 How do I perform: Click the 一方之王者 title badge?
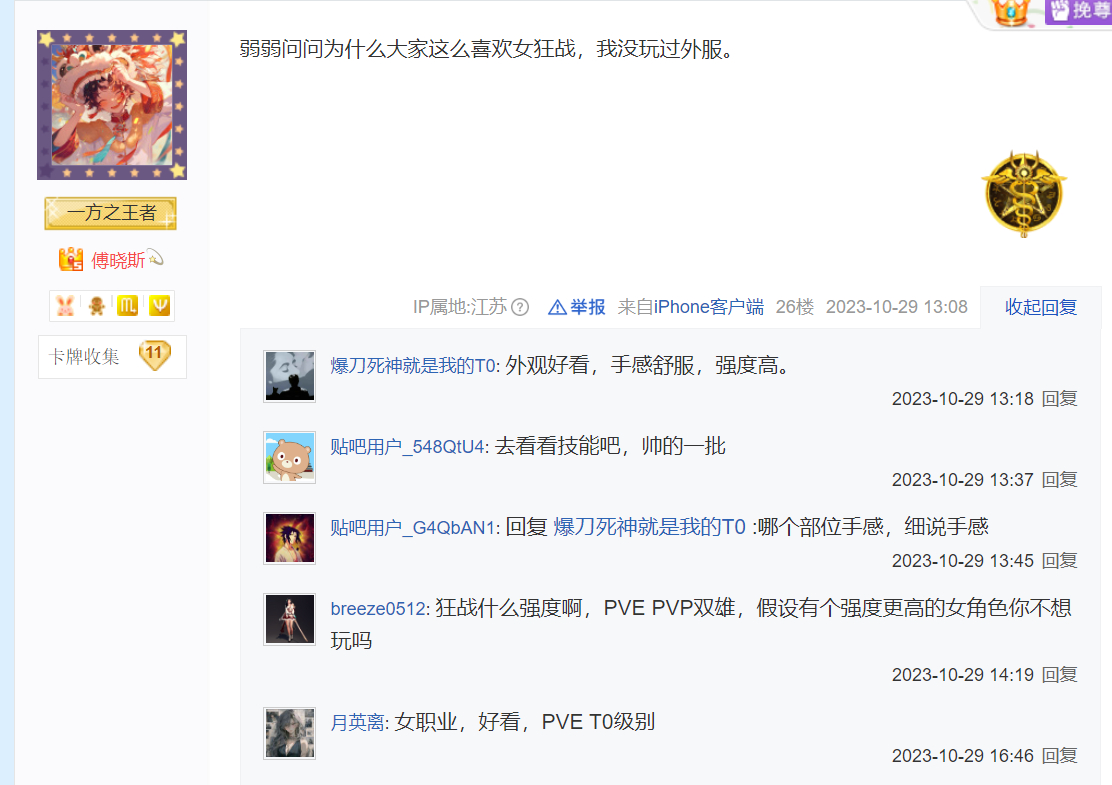(111, 213)
